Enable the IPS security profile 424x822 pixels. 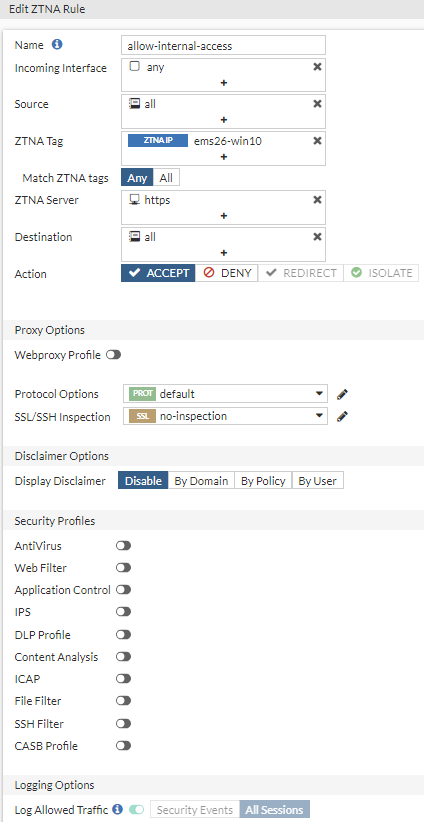tap(124, 612)
